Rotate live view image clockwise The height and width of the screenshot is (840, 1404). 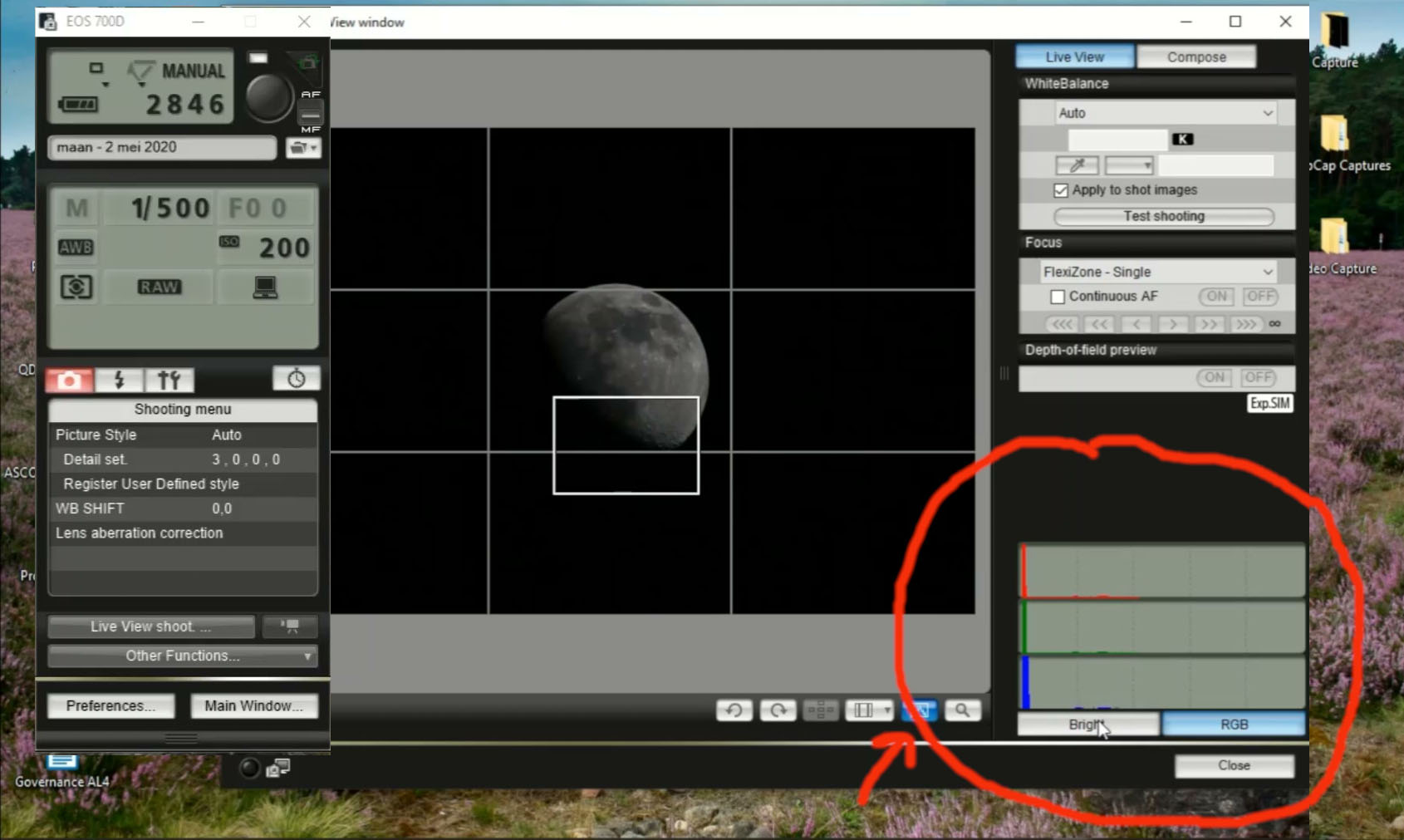pyautogui.click(x=778, y=710)
